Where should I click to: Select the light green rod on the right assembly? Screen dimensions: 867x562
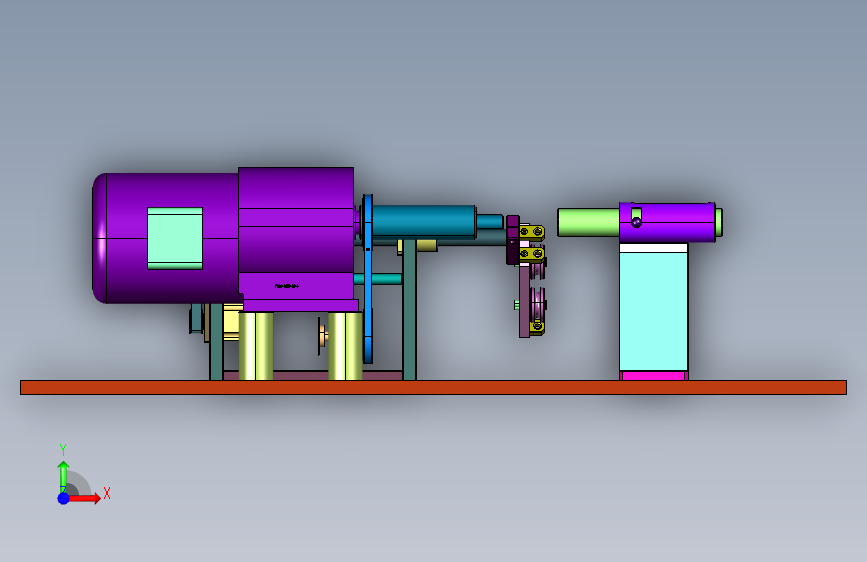click(588, 222)
